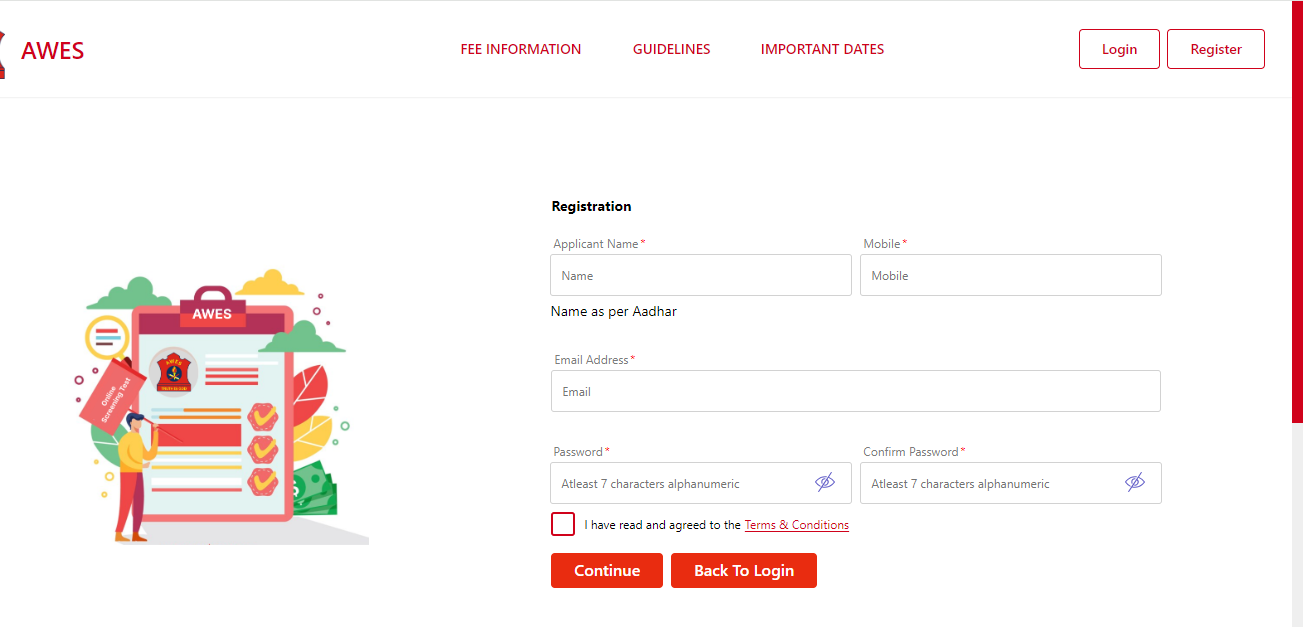Open the Terms & Conditions link
1303x627 pixels.
796,524
